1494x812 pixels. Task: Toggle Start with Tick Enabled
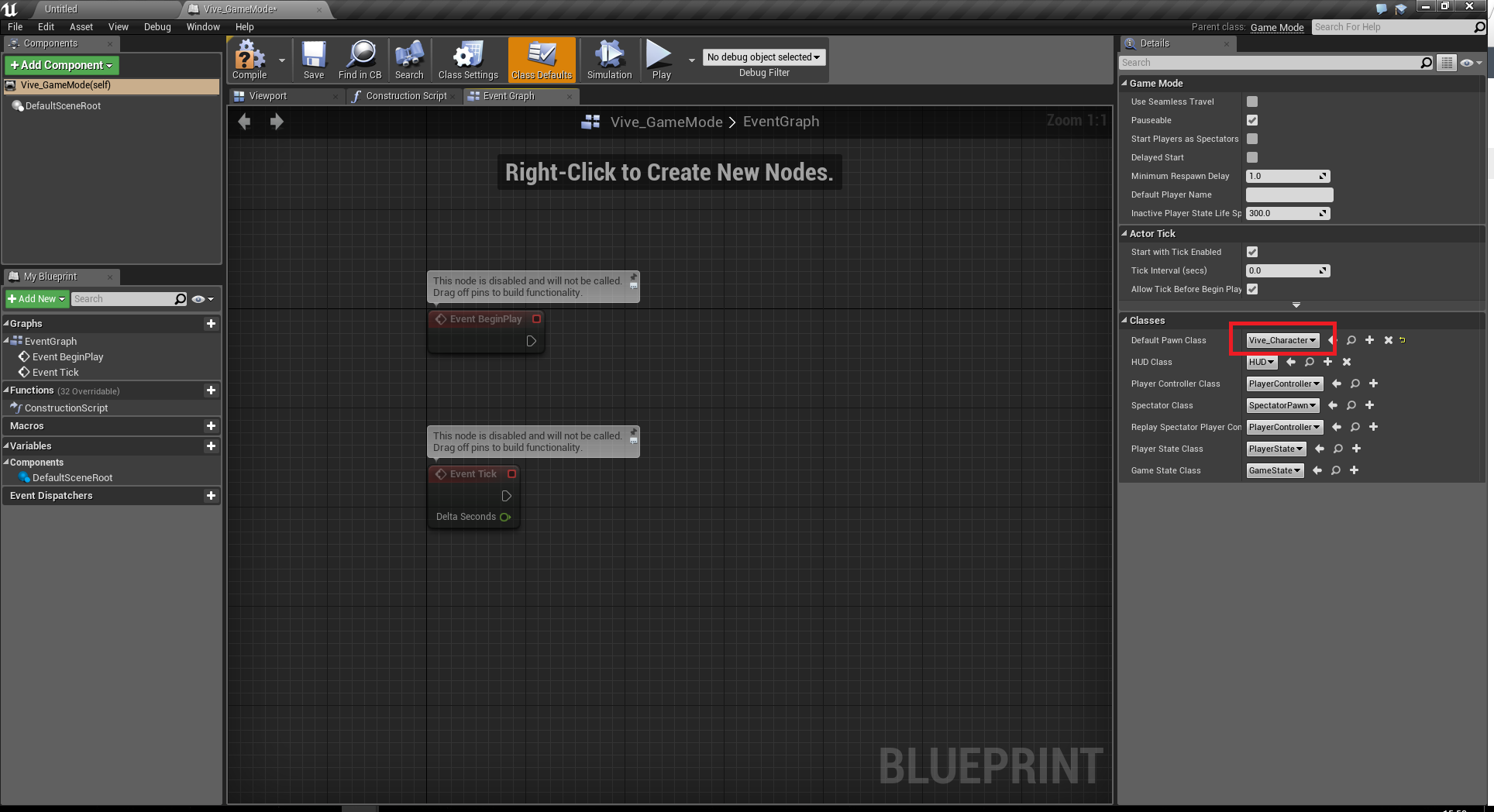click(1252, 252)
